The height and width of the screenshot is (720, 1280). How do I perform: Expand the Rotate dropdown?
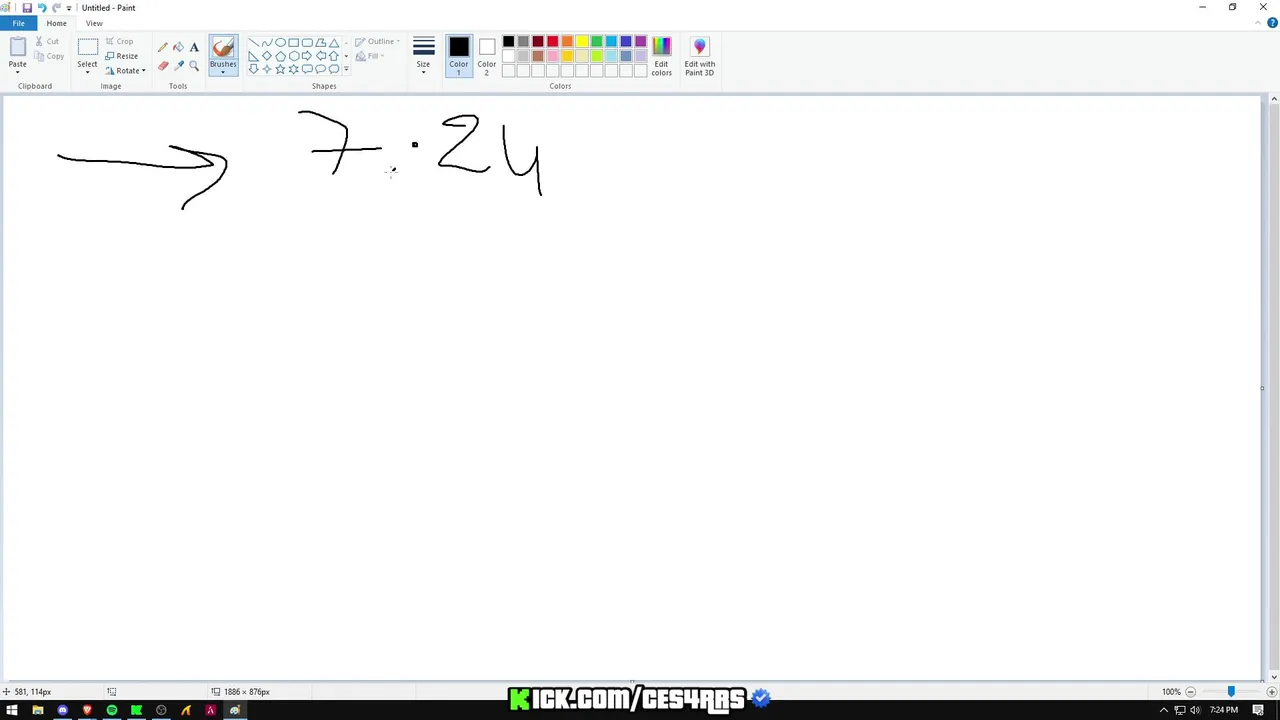[143, 71]
